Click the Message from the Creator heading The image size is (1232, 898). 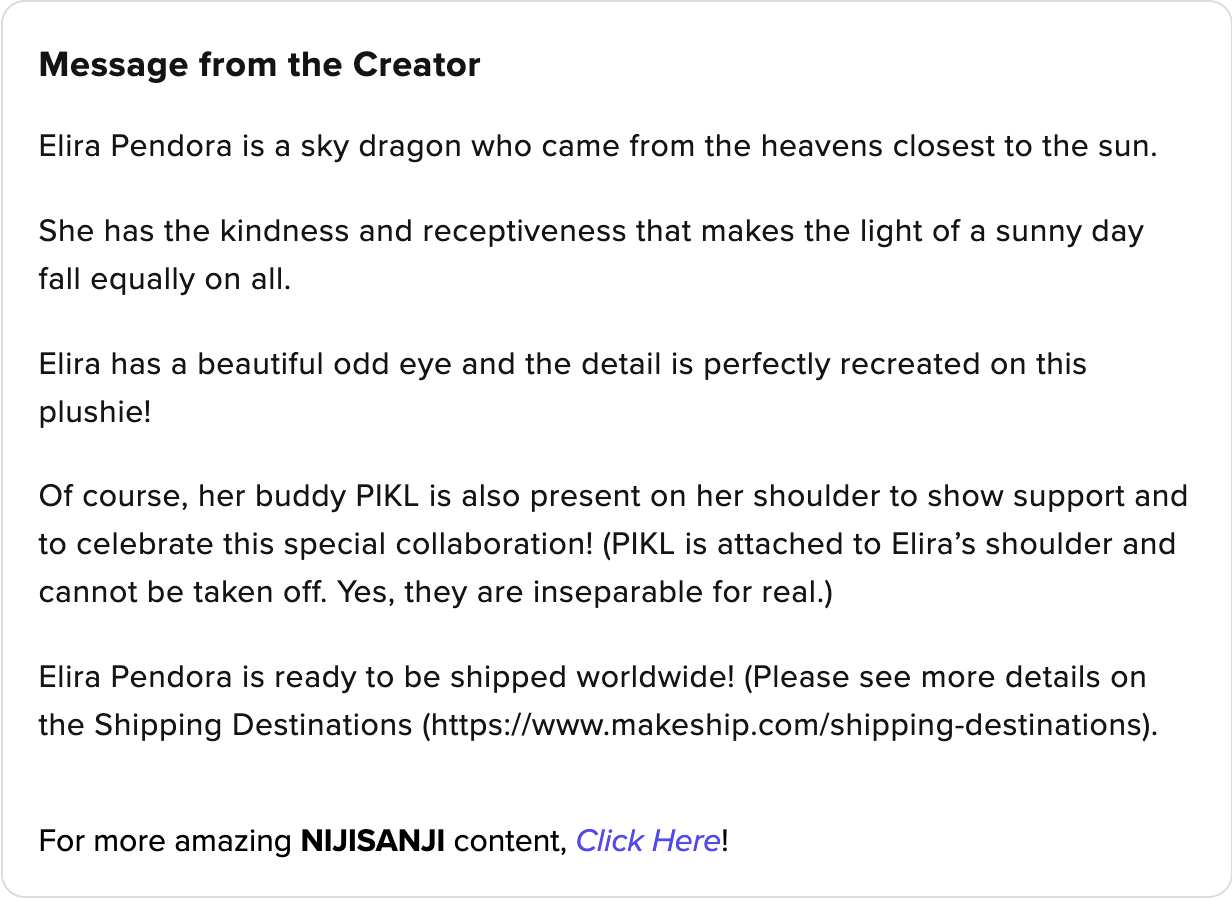pyautogui.click(x=259, y=65)
